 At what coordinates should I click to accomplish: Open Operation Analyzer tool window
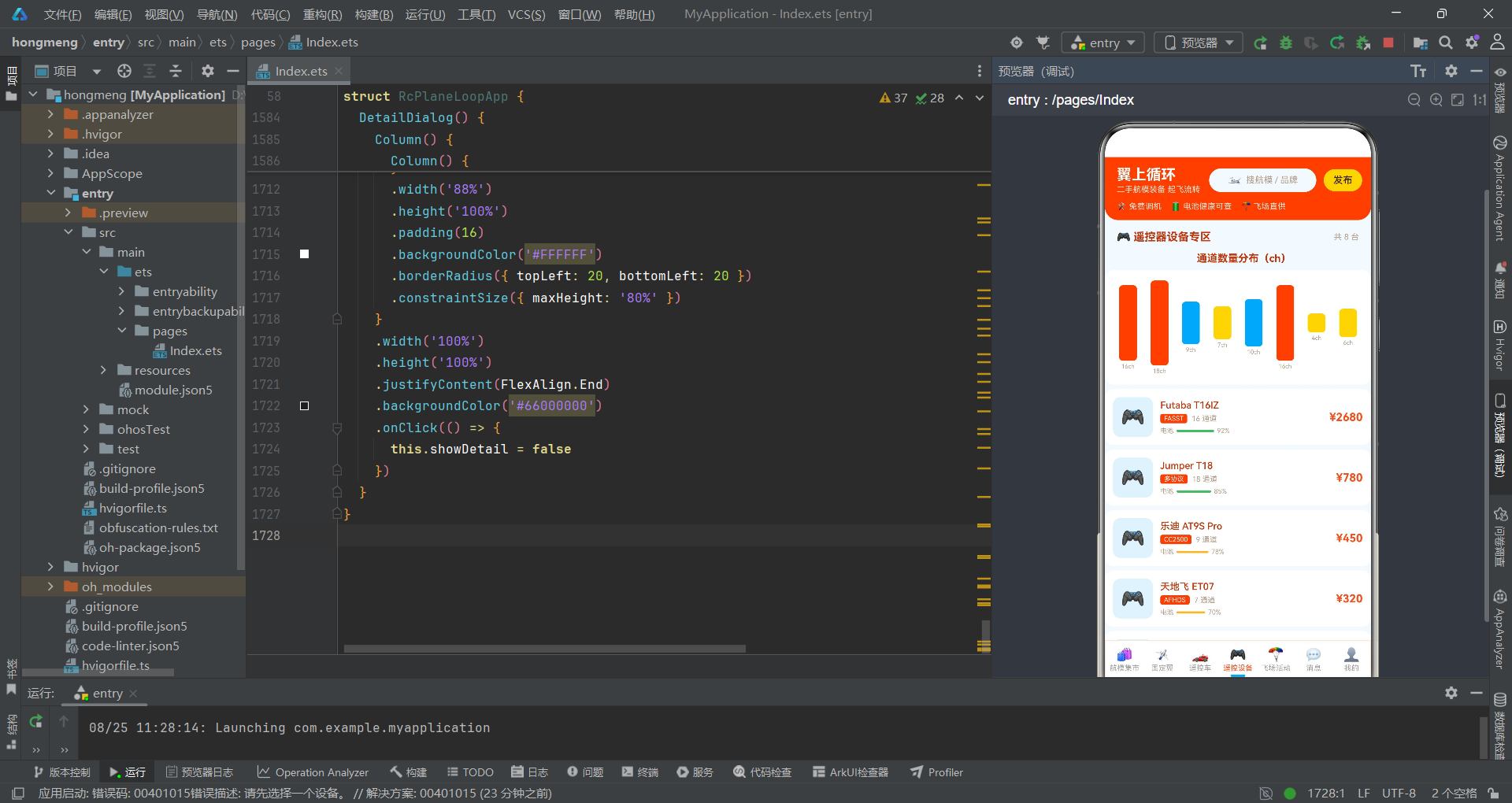pos(313,772)
